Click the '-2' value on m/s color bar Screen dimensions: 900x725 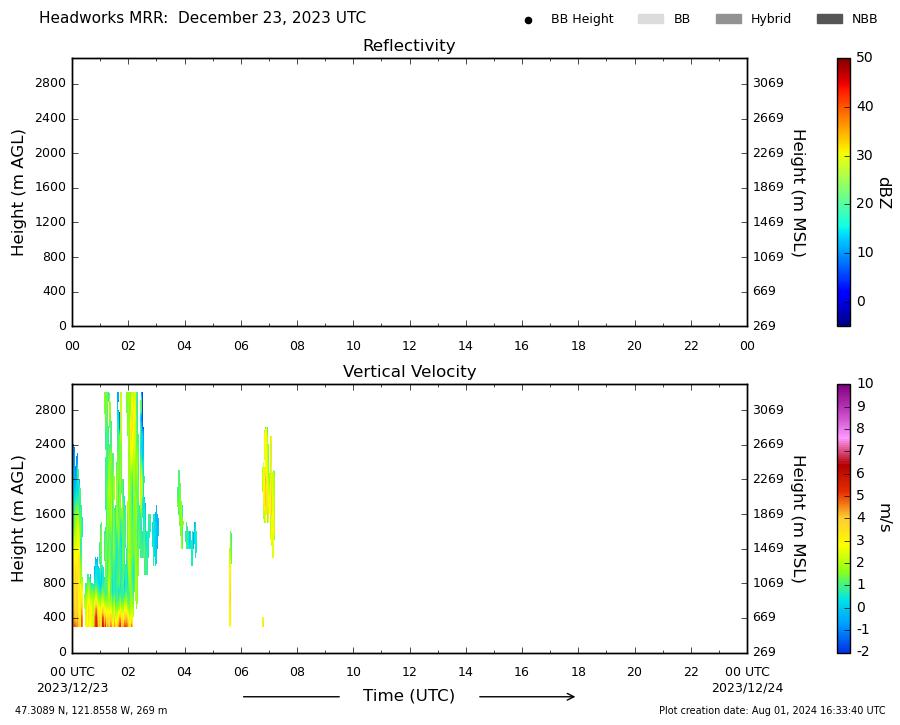coord(863,651)
